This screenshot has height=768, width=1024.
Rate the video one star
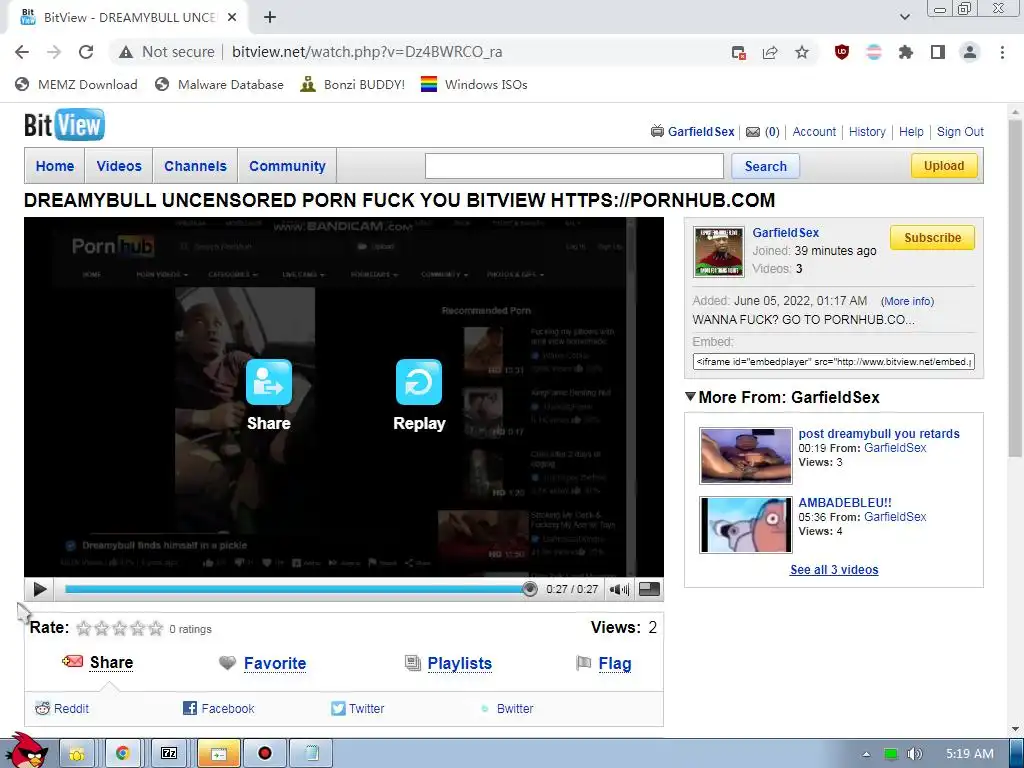(x=84, y=628)
